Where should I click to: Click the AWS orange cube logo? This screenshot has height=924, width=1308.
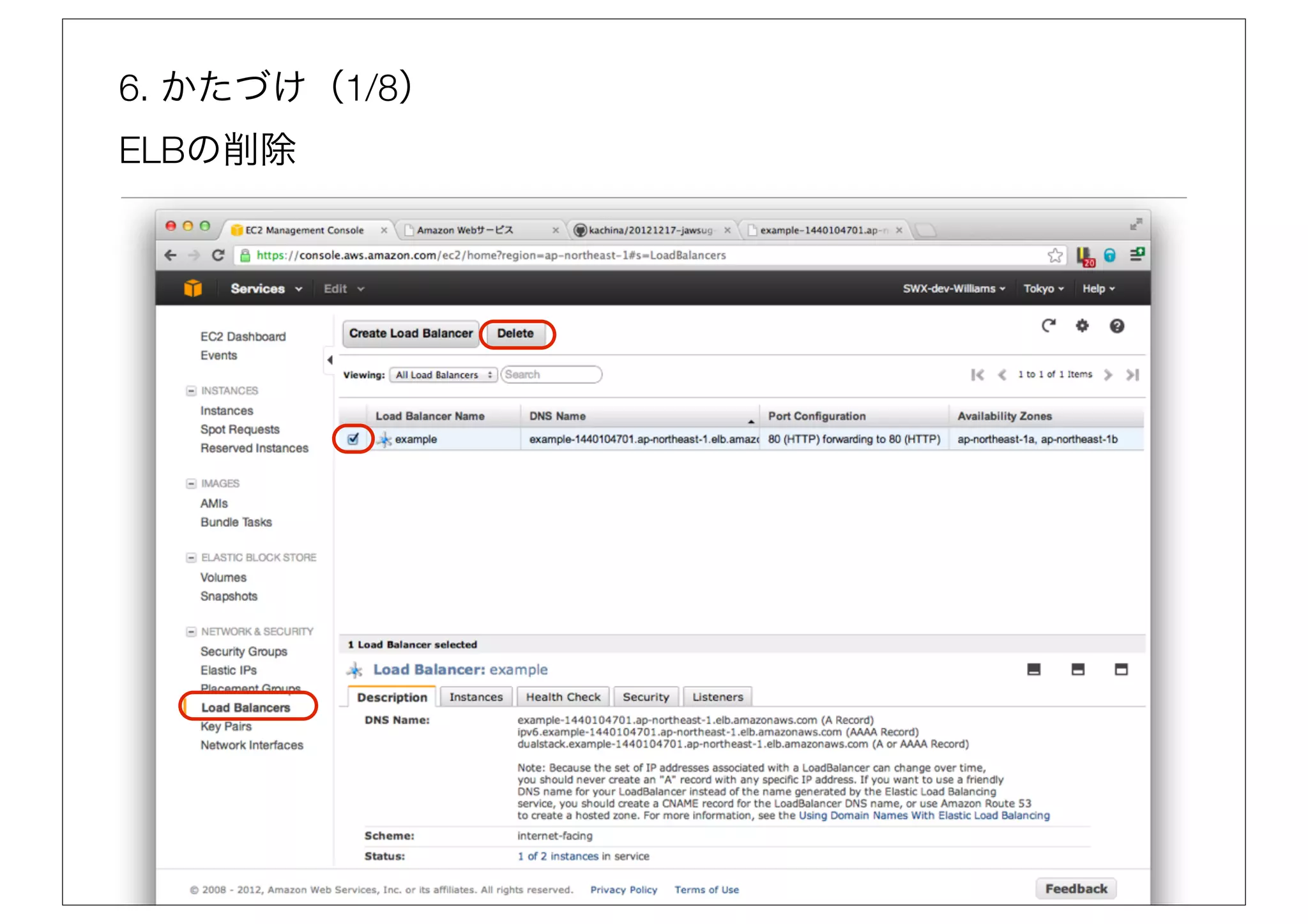click(x=193, y=289)
